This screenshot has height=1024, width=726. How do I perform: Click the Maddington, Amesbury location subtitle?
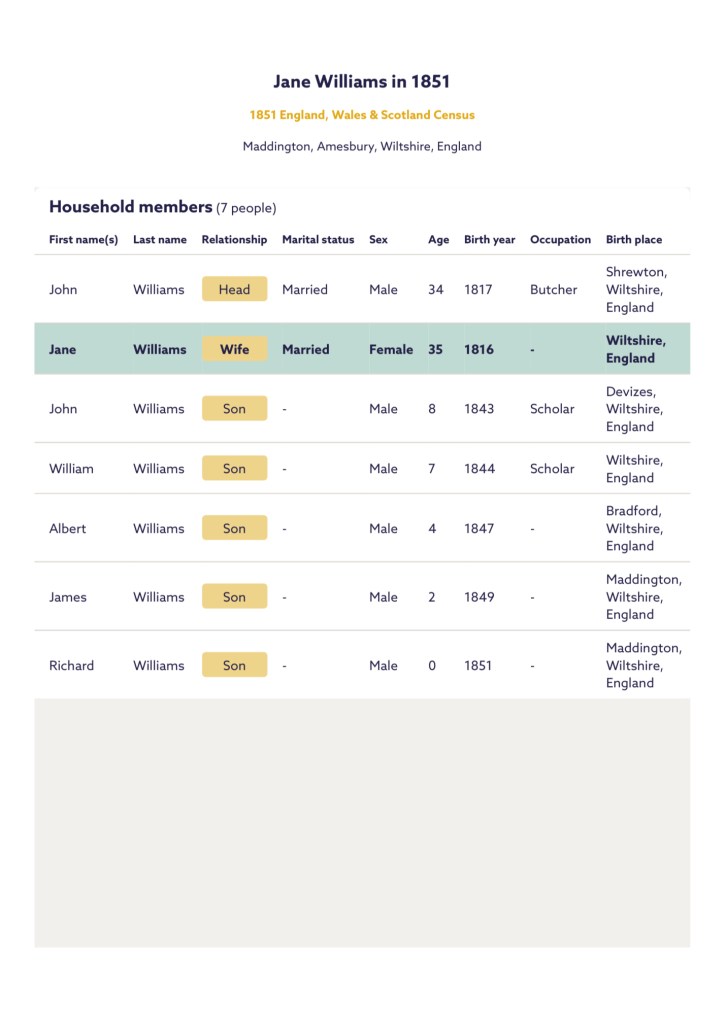pyautogui.click(x=362, y=146)
